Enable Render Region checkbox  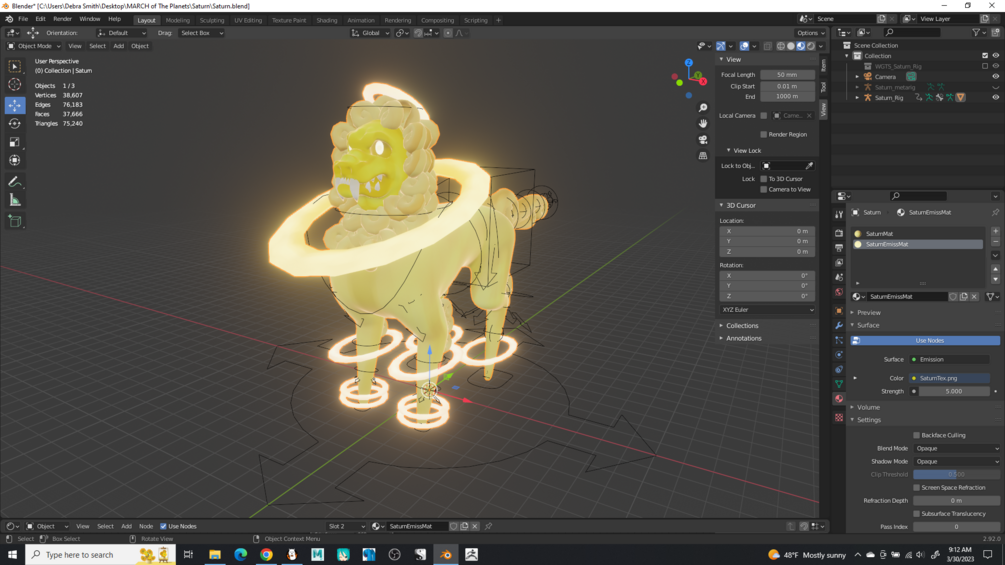click(763, 135)
